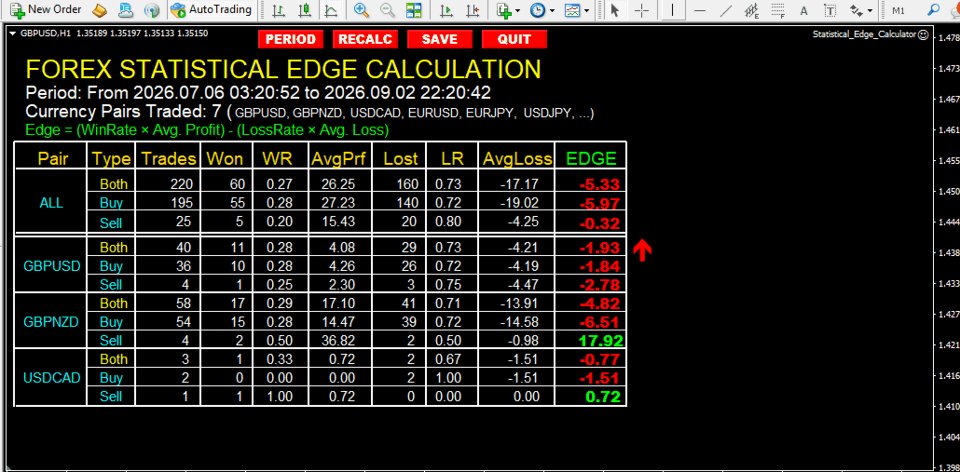The width and height of the screenshot is (960, 472).
Task: Select the Equidistant Channel tool
Action: [x=752, y=10]
